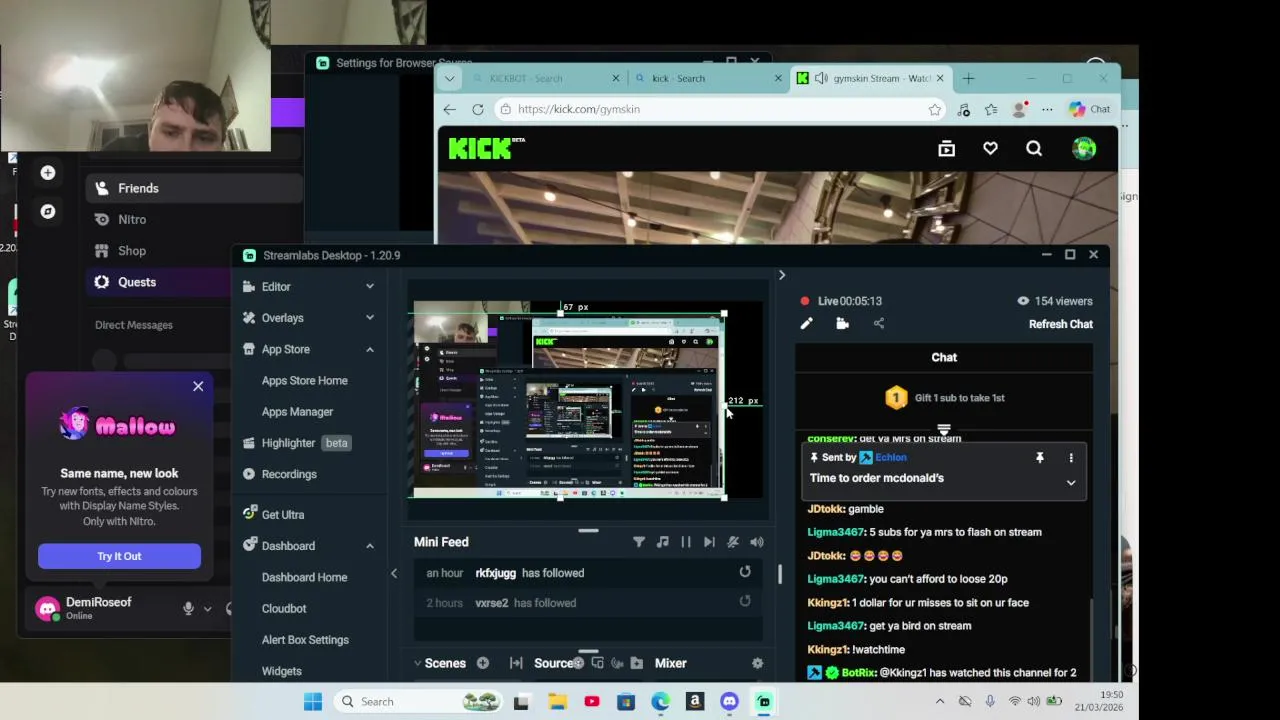Reload the kick.com page in Edge

(478, 109)
